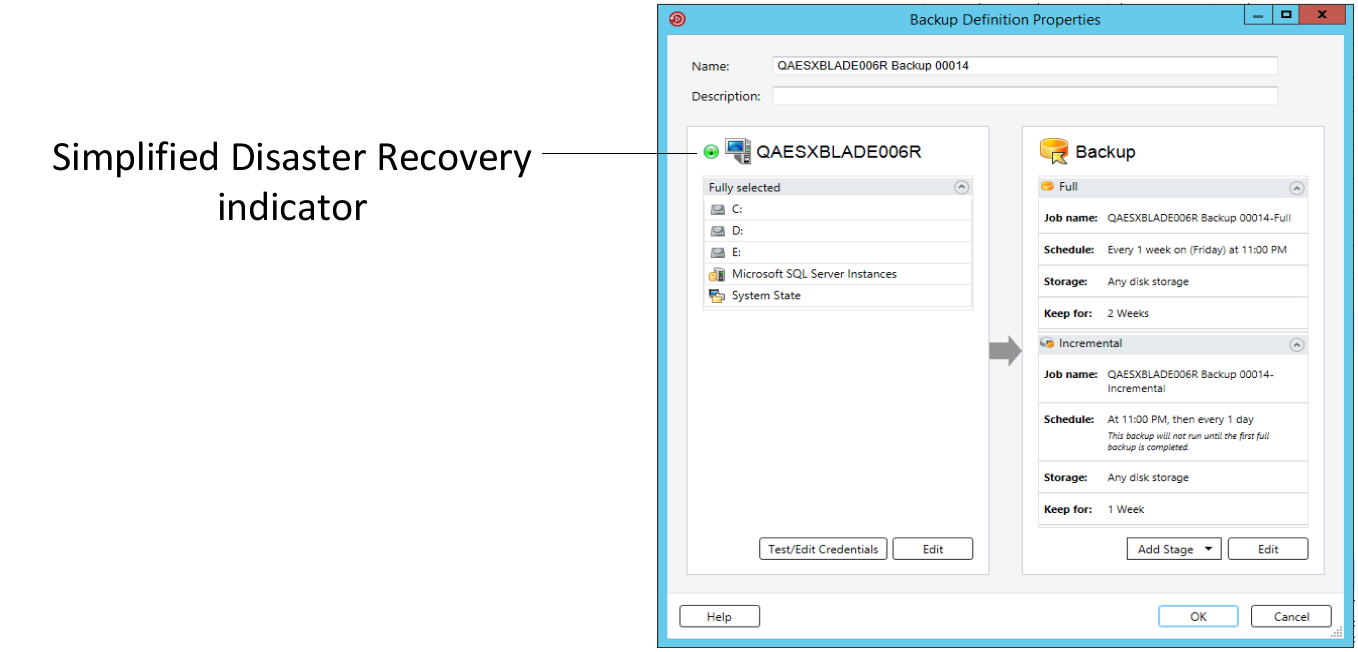Edit the server selections
The width and height of the screenshot is (1358, 652).
click(x=933, y=549)
